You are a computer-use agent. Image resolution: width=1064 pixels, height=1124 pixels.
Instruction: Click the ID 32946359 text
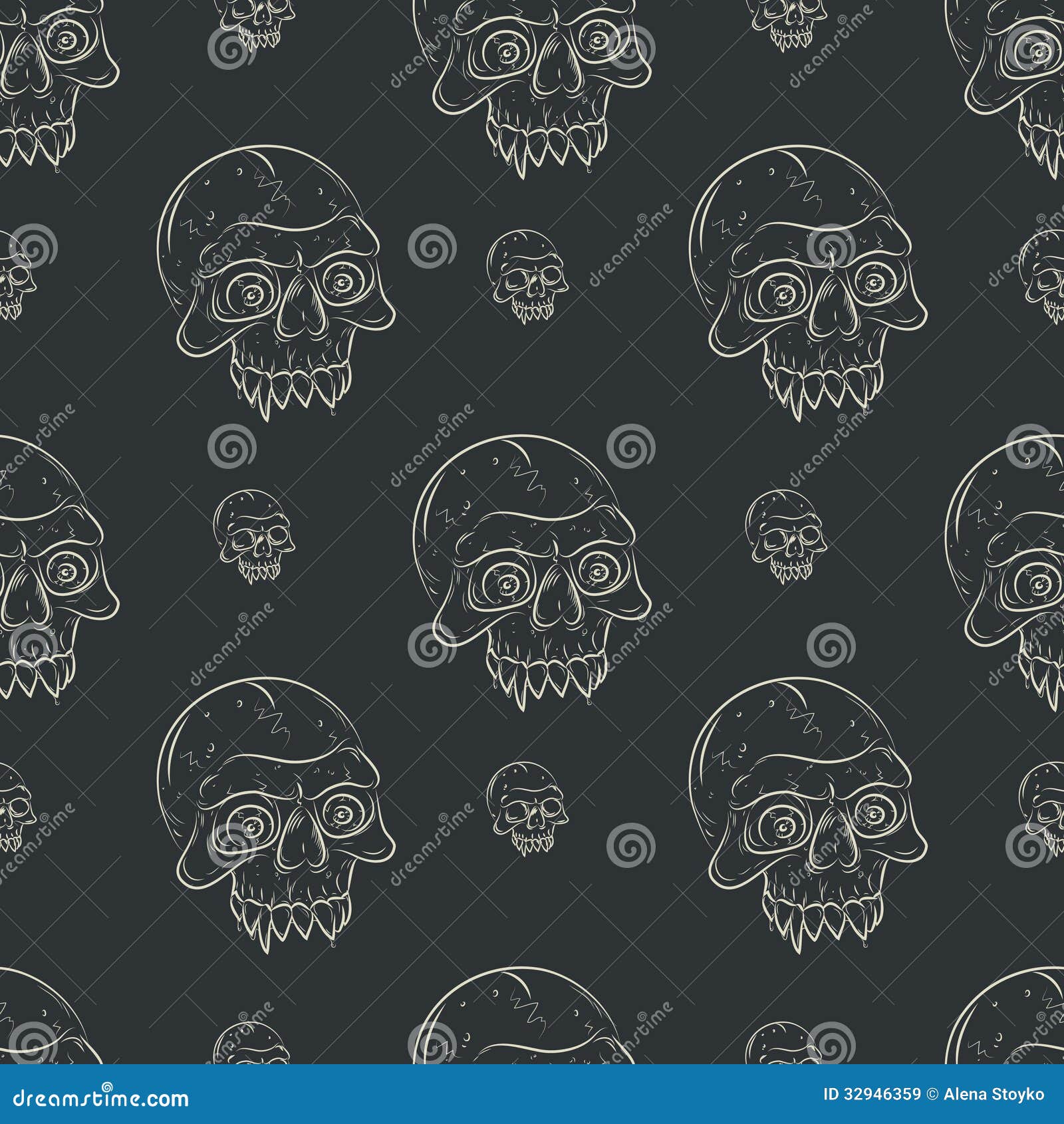pos(872,1094)
